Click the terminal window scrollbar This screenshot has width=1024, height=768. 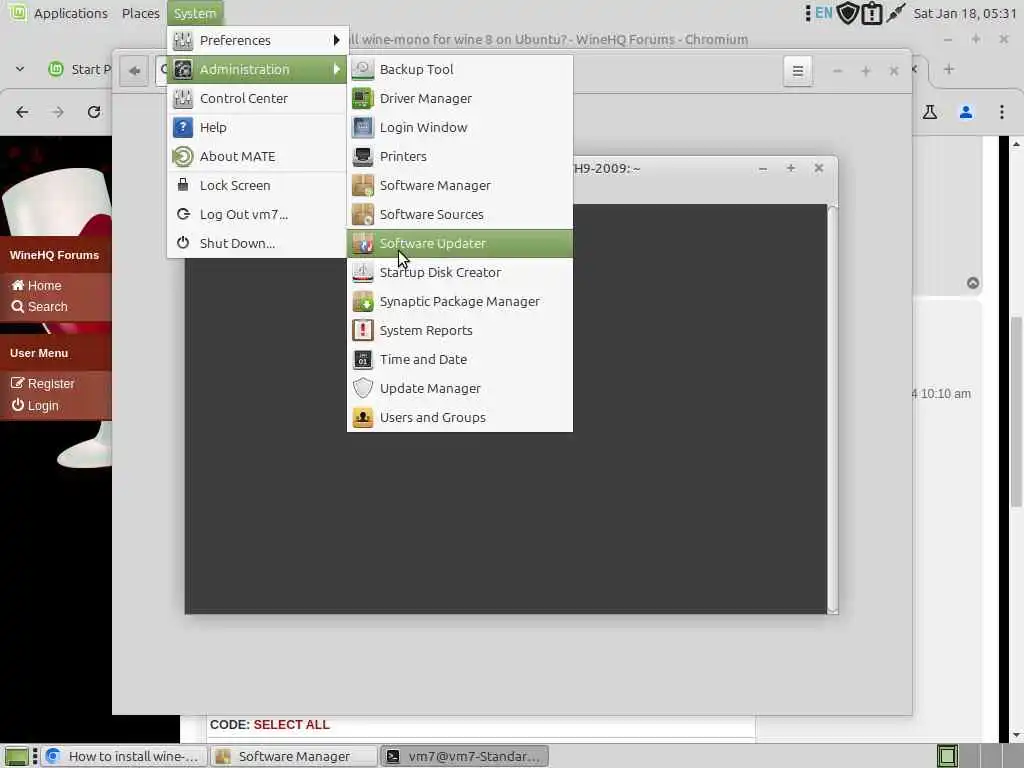point(833,409)
